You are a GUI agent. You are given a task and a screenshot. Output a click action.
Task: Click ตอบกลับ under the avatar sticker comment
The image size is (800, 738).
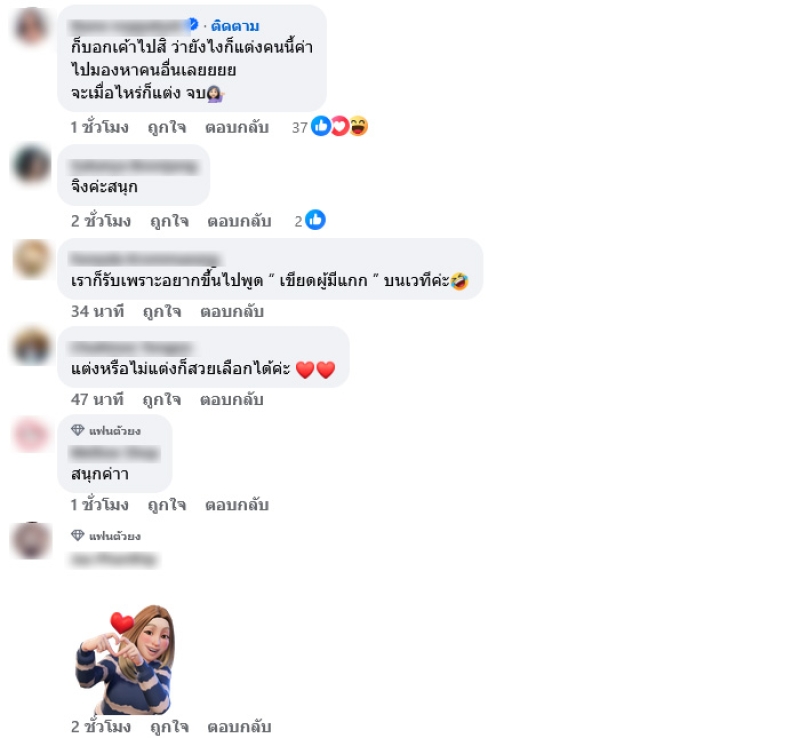pyautogui.click(x=239, y=726)
